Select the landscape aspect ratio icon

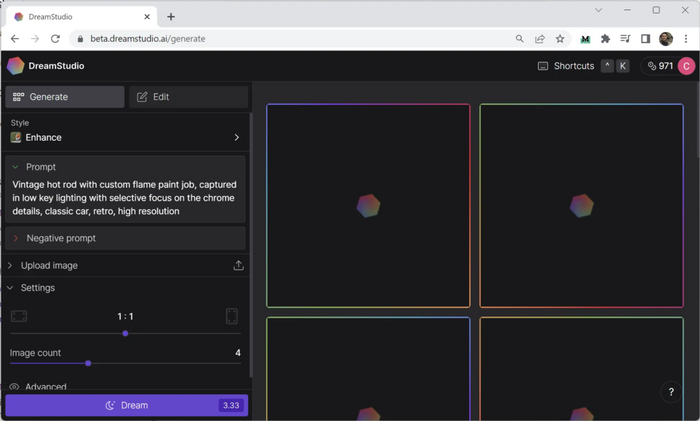coord(19,316)
